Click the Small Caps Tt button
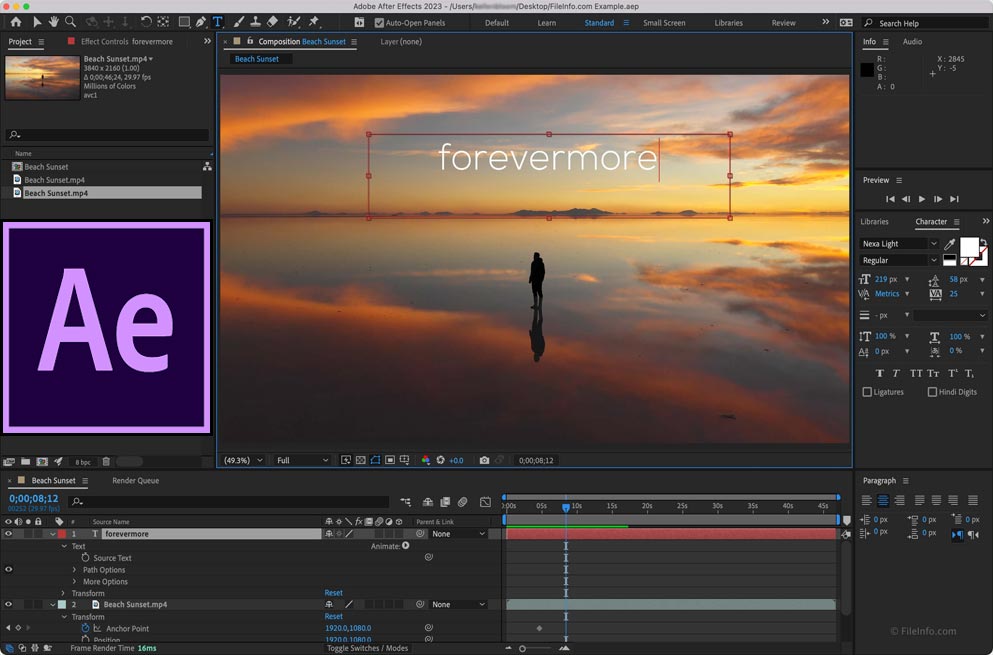 click(x=933, y=373)
